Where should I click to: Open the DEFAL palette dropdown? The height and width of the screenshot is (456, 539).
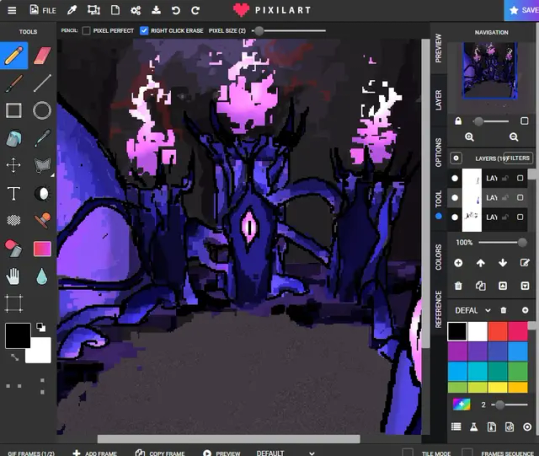(473, 311)
